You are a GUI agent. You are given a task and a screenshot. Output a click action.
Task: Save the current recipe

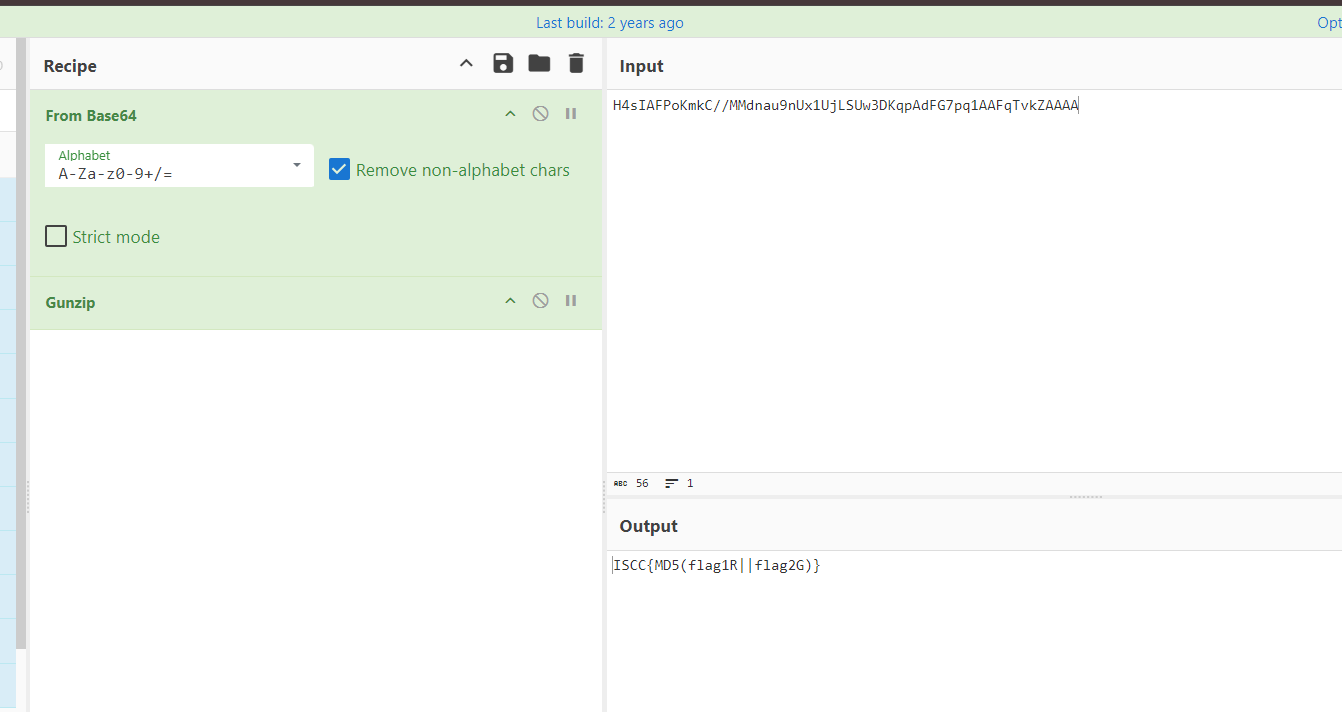pyautogui.click(x=503, y=64)
